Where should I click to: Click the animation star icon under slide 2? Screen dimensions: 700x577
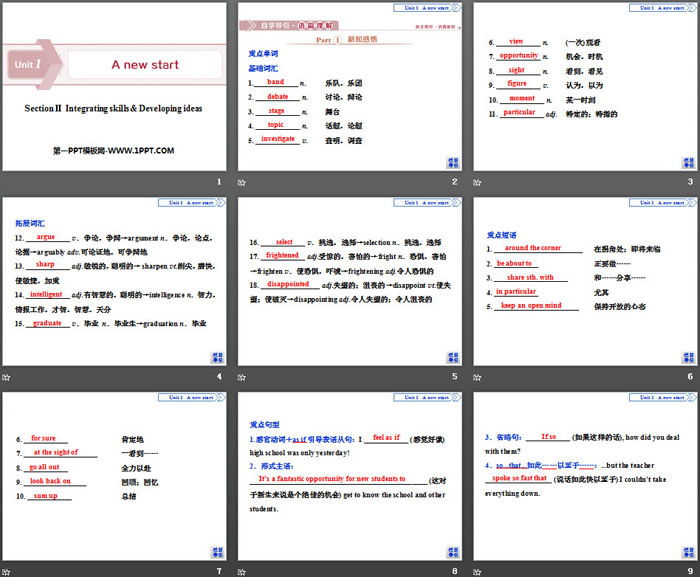[x=242, y=182]
